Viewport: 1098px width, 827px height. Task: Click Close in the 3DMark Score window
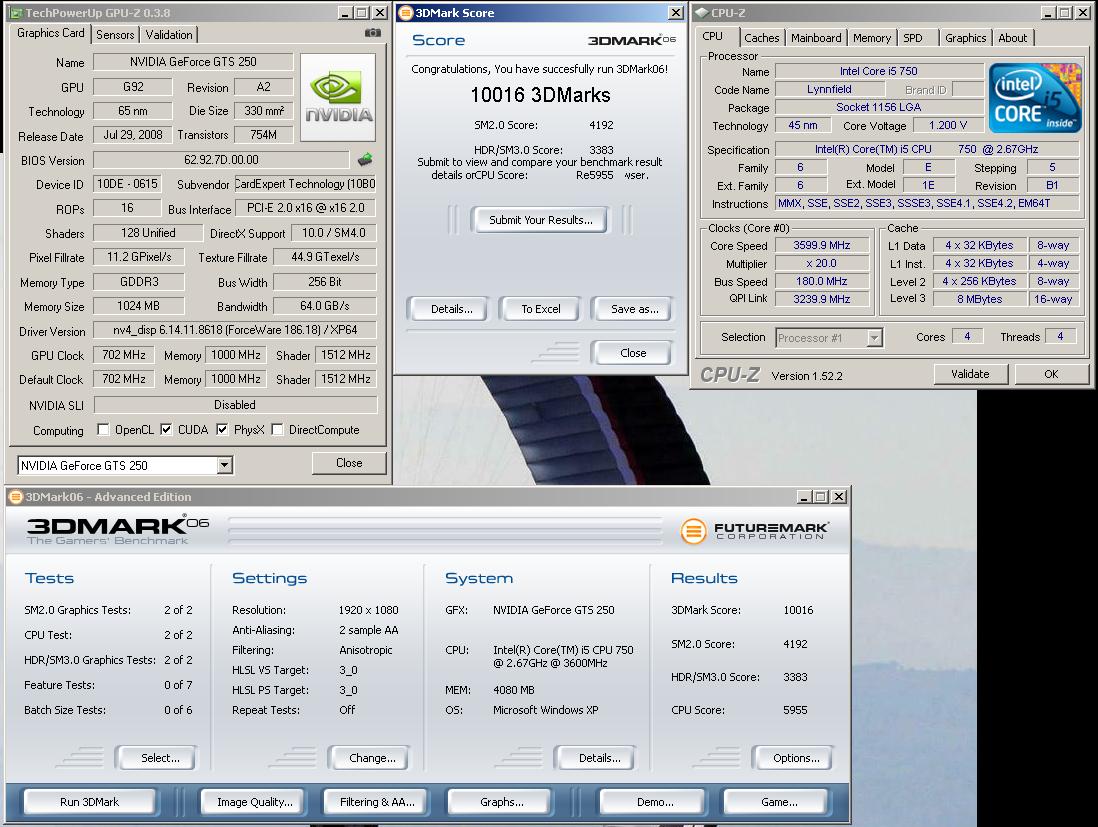[633, 353]
